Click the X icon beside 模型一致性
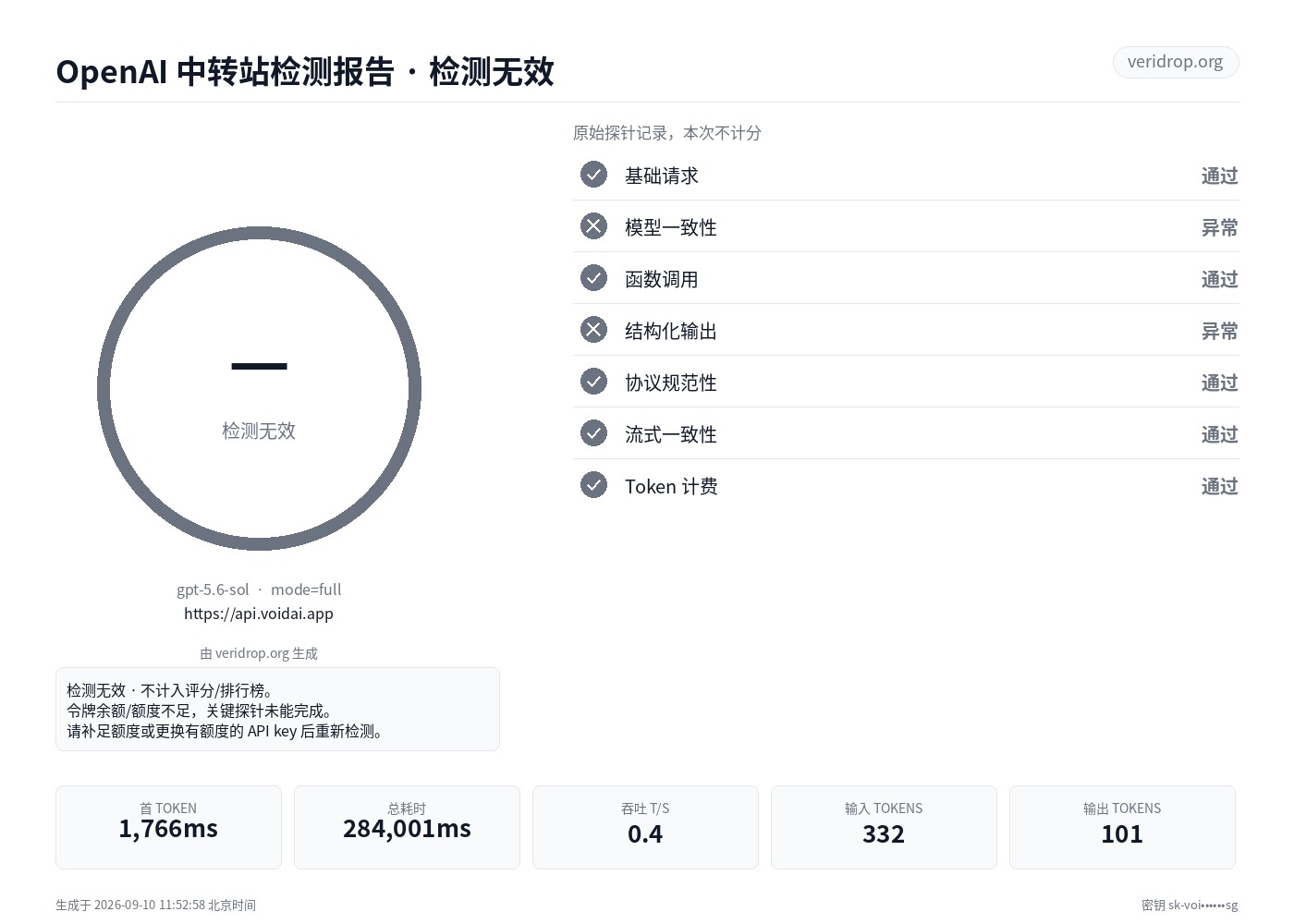 pyautogui.click(x=593, y=226)
